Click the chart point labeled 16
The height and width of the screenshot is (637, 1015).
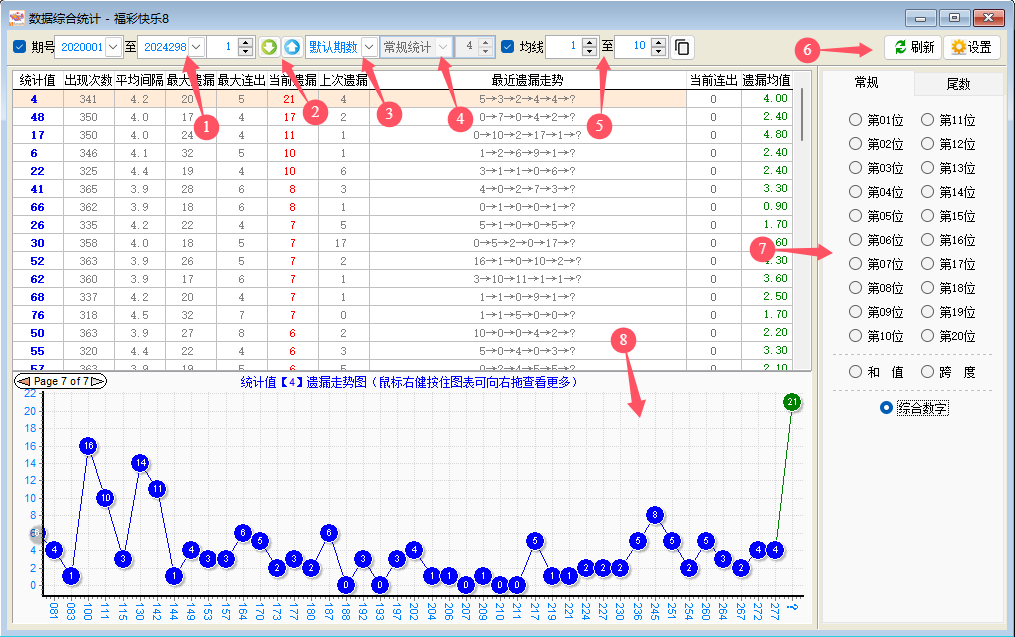click(x=88, y=445)
